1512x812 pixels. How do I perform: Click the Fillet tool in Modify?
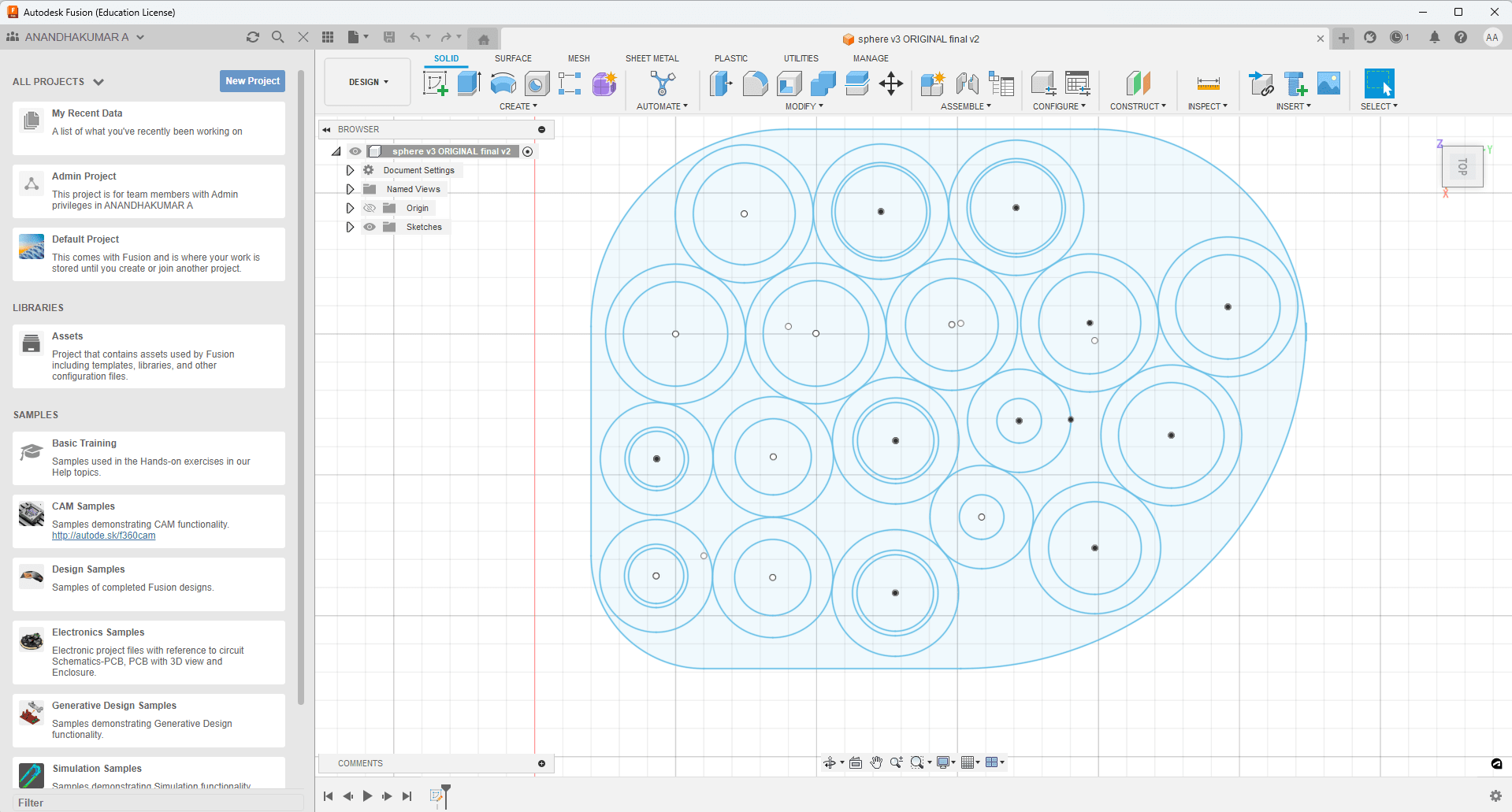[755, 83]
